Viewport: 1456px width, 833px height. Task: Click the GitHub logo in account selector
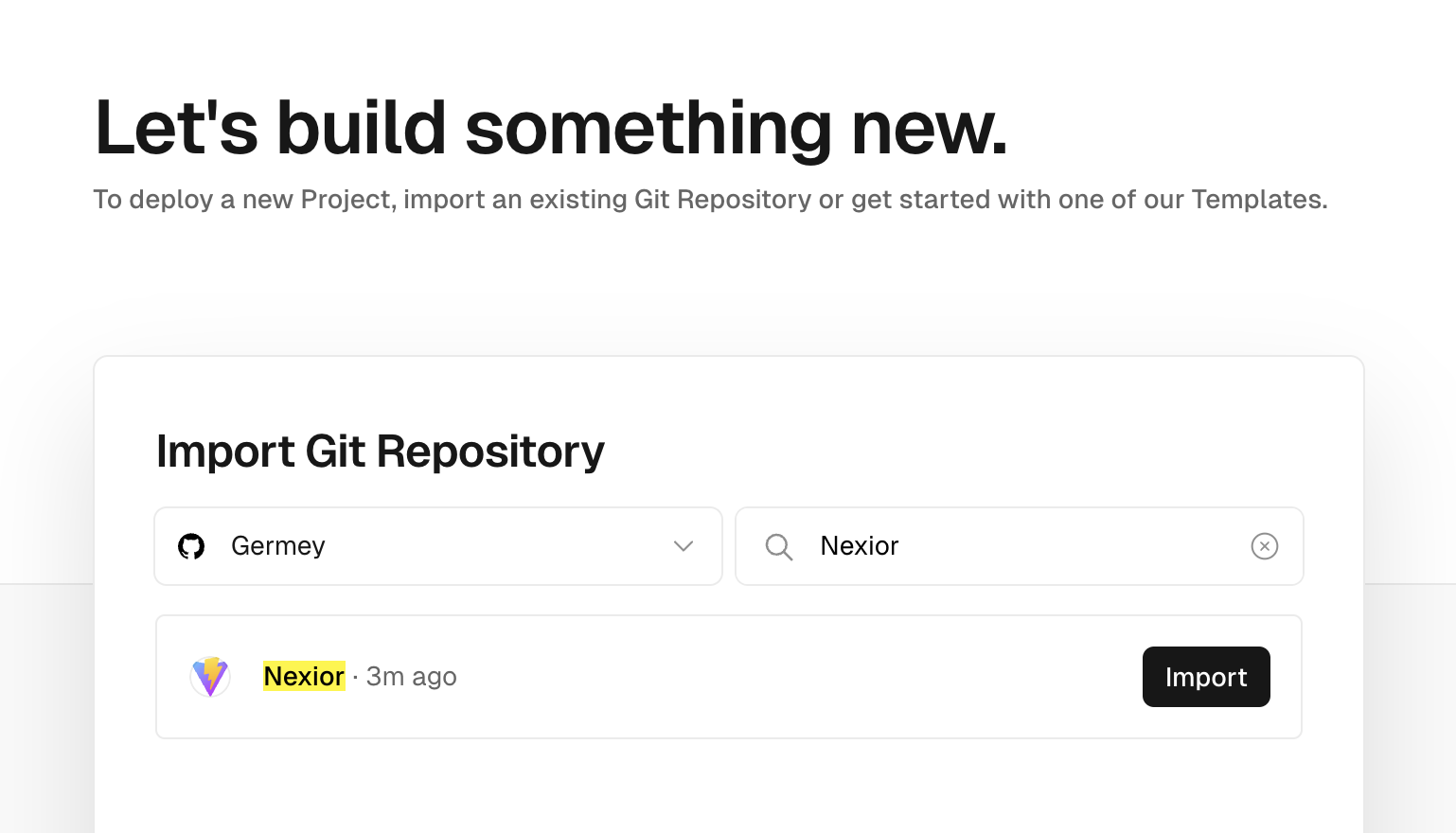[191, 546]
